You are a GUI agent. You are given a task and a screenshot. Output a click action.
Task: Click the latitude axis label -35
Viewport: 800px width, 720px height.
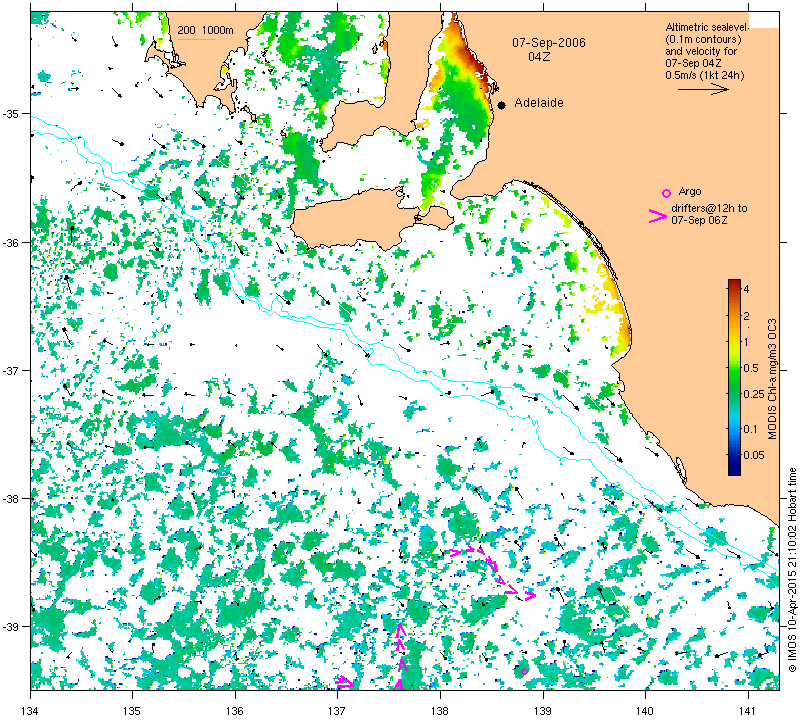pyautogui.click(x=10, y=113)
